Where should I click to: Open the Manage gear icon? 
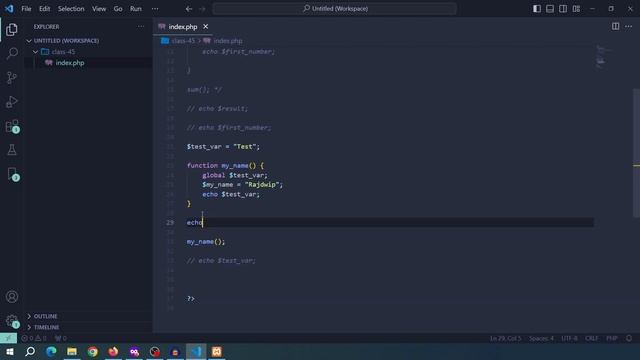click(12, 321)
